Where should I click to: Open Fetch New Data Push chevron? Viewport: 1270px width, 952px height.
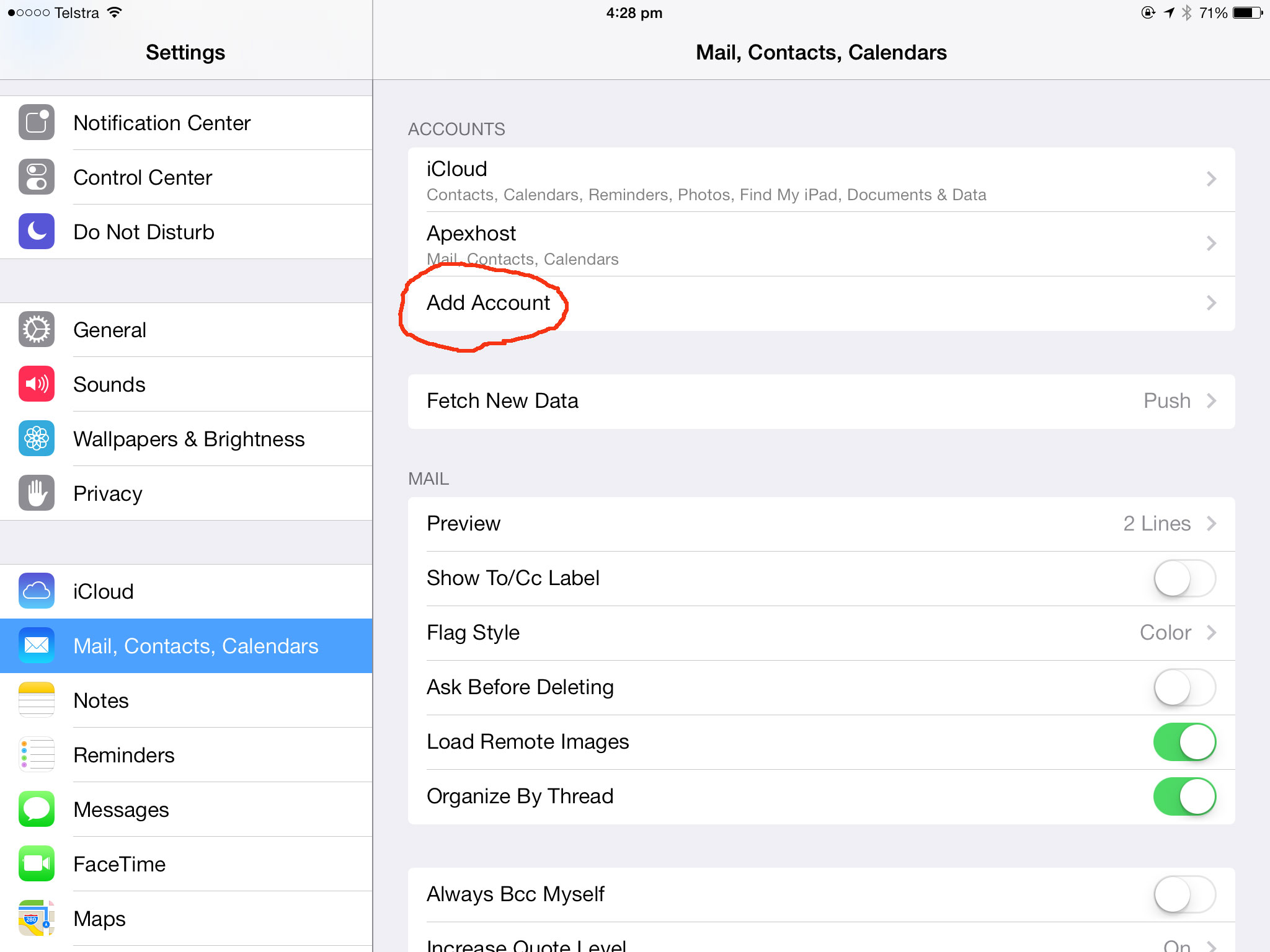tap(1212, 401)
